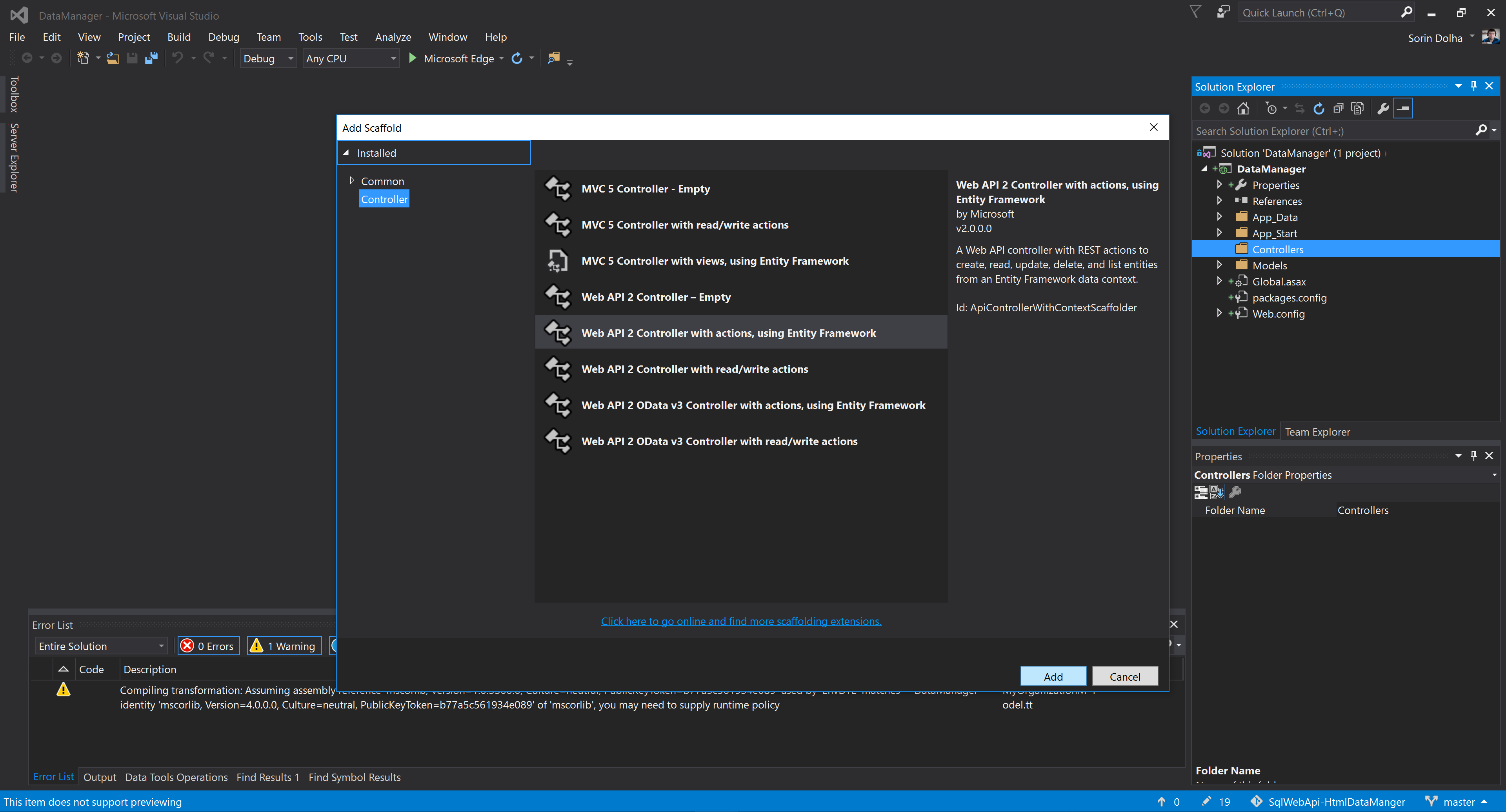This screenshot has width=1506, height=812.
Task: Click the Add button in scaffold dialog
Action: pos(1052,676)
